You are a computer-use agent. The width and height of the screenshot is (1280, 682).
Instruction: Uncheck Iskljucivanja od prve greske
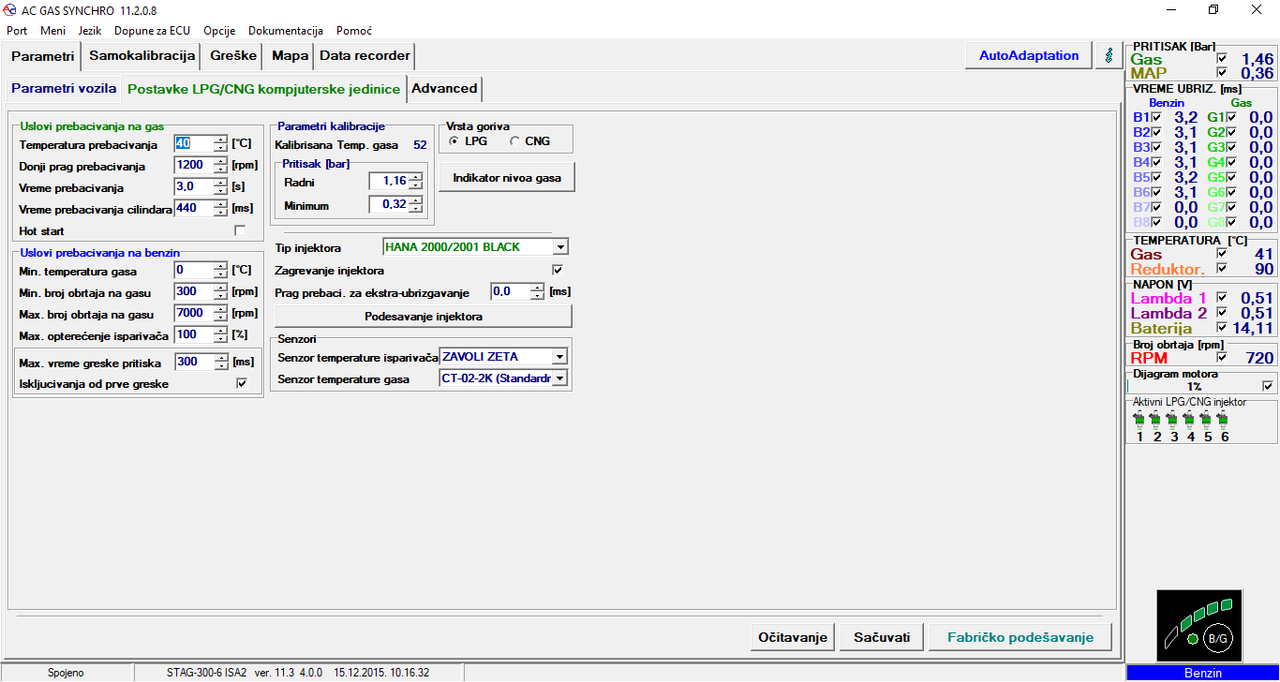click(x=241, y=384)
